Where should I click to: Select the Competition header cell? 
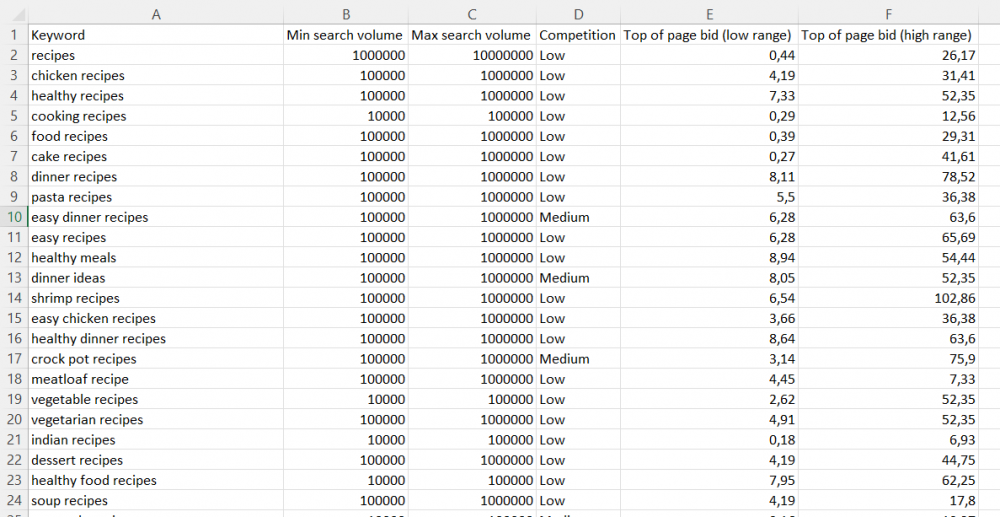577,35
